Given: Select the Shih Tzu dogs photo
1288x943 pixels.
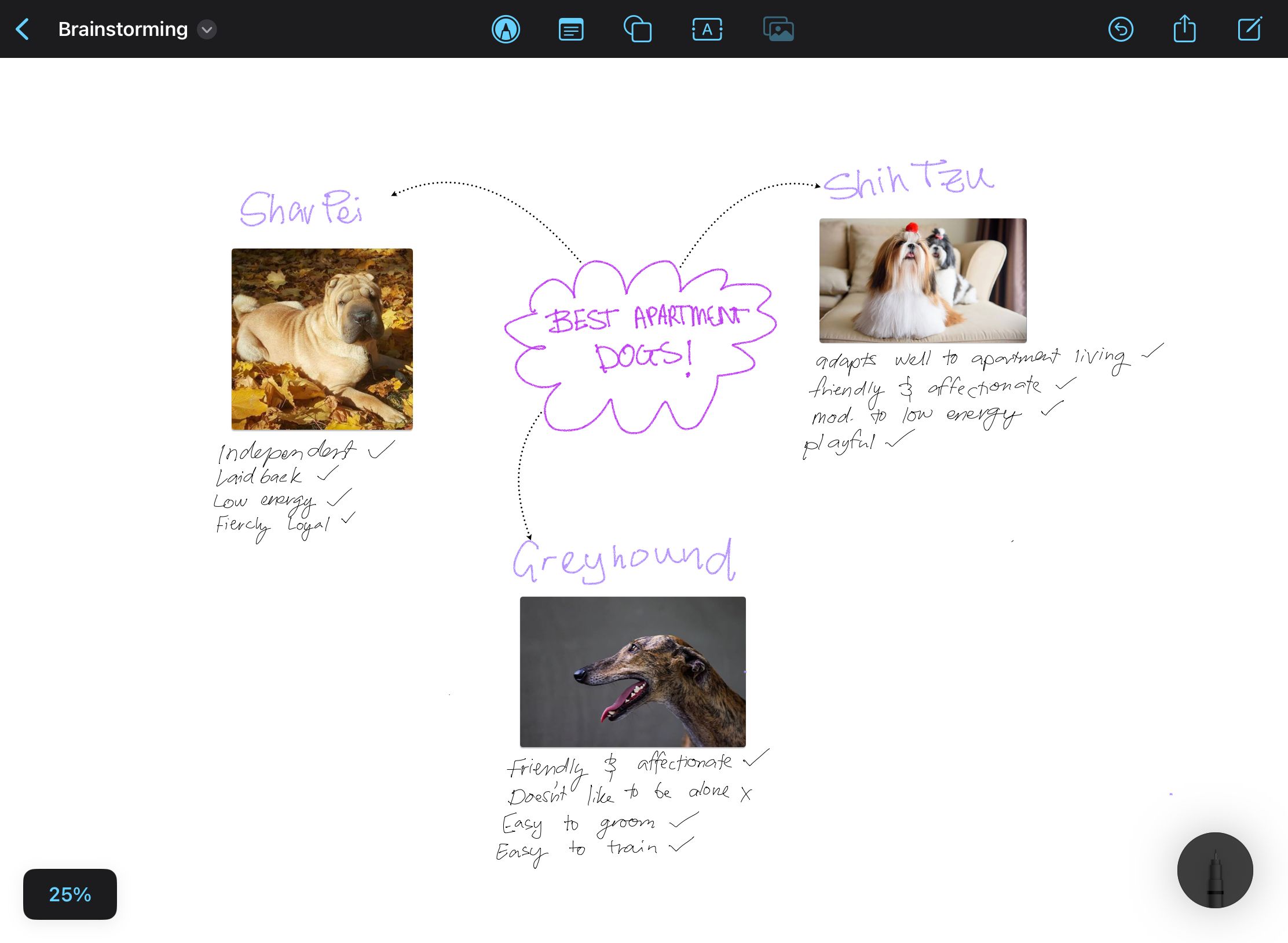Looking at the screenshot, I should pos(923,280).
